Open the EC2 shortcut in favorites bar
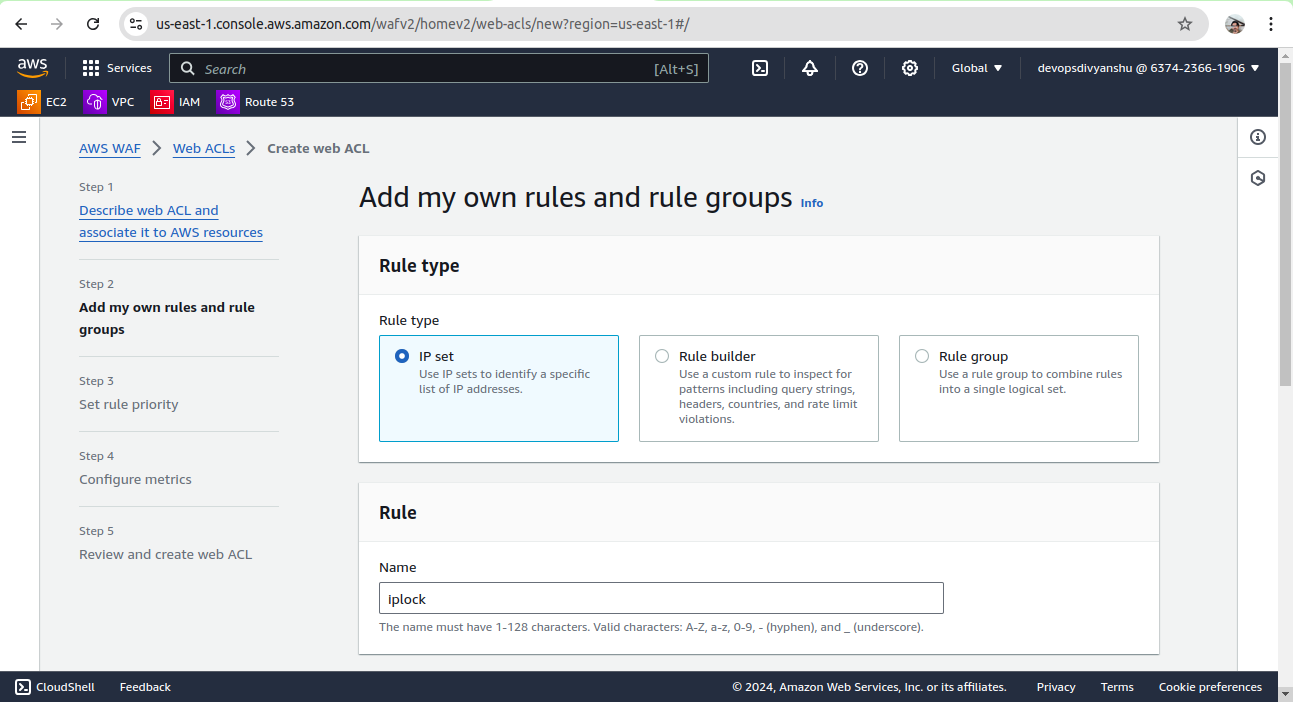Viewport: 1293px width, 702px height. tap(43, 102)
